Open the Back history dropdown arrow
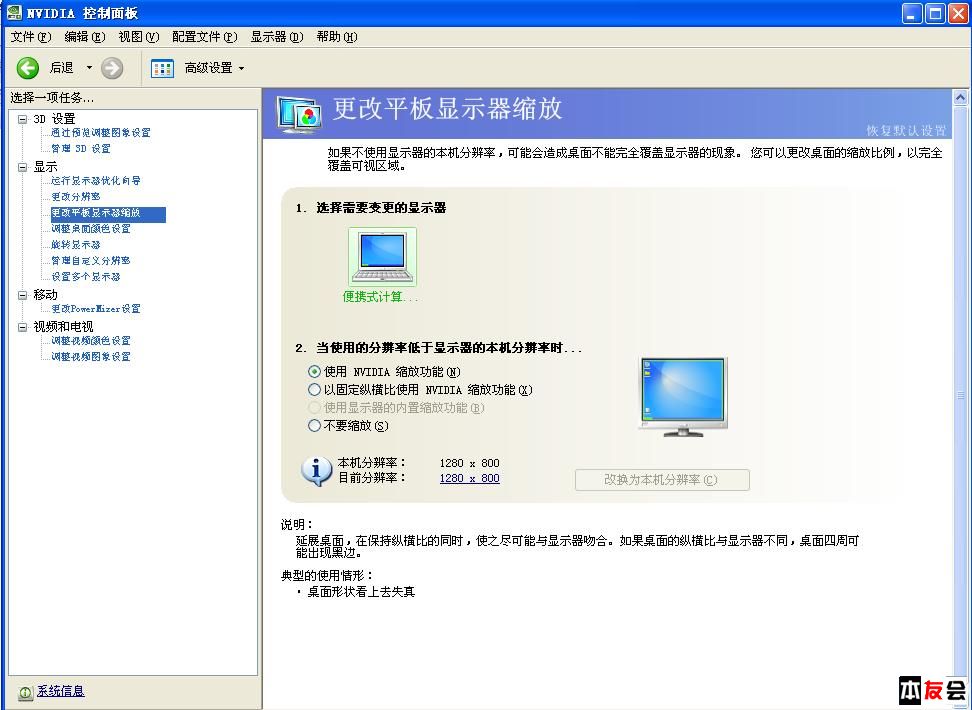This screenshot has height=710, width=972. 89,68
